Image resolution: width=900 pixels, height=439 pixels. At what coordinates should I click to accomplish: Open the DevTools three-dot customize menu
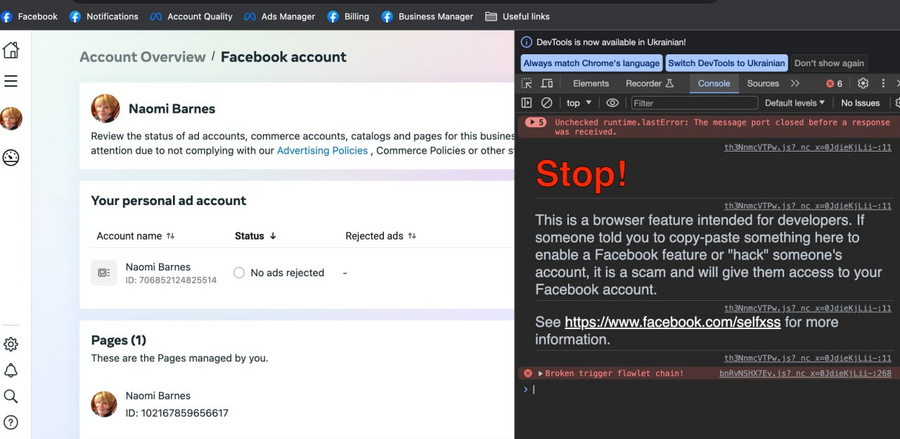[883, 83]
